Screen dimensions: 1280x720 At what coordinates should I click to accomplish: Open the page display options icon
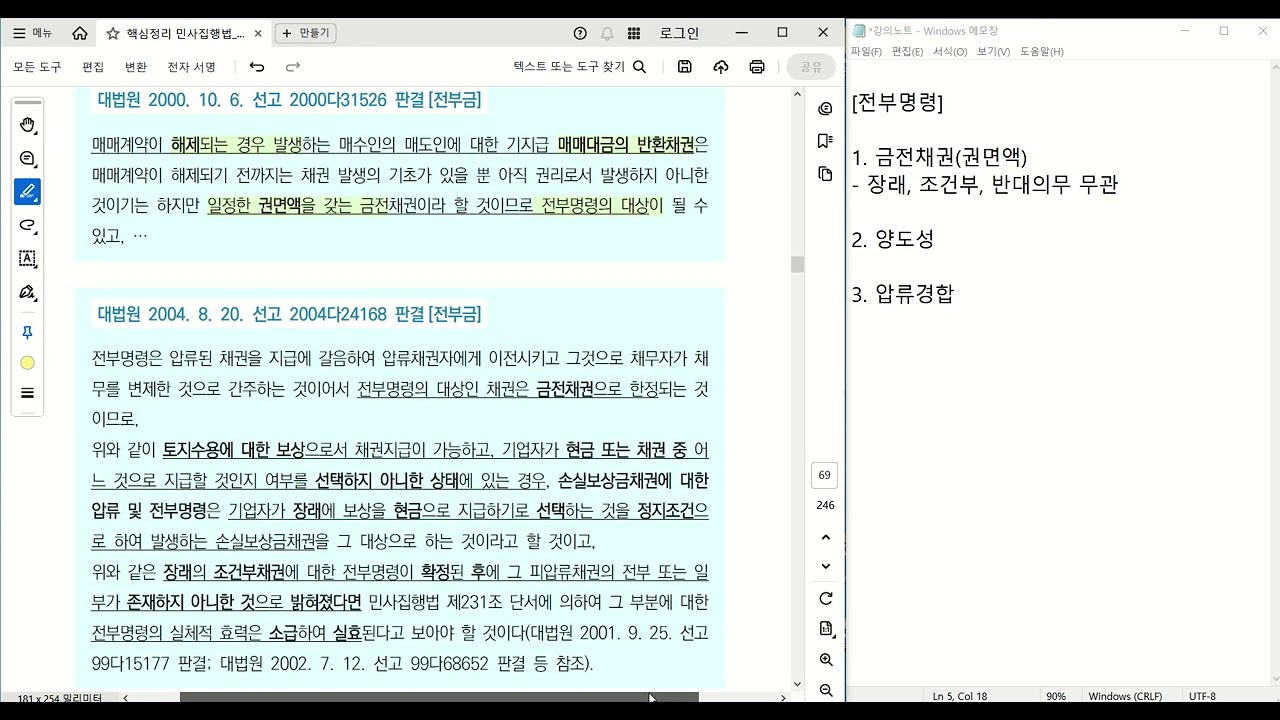point(825,629)
